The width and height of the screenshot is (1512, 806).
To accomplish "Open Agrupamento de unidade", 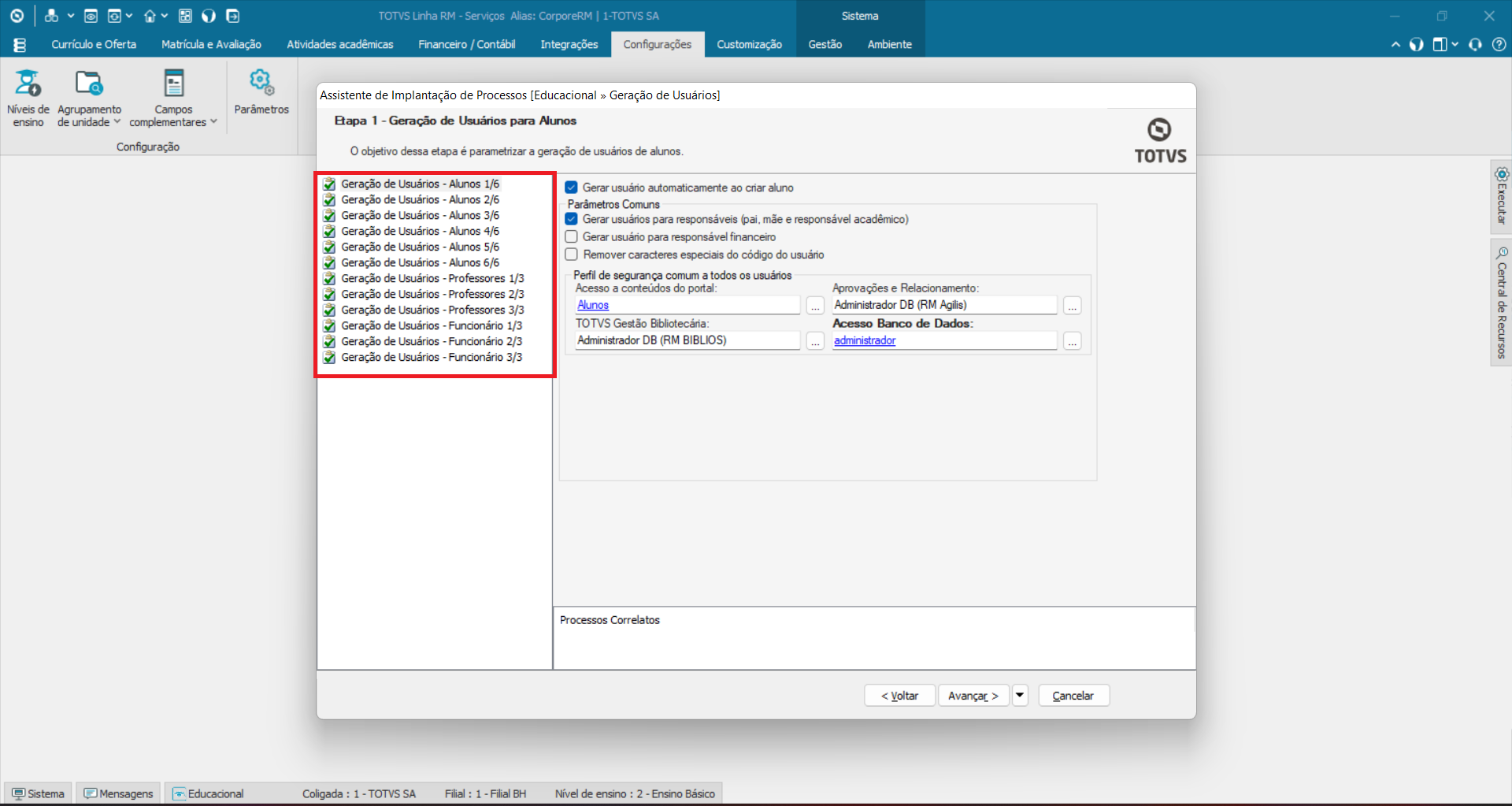I will click(x=89, y=98).
